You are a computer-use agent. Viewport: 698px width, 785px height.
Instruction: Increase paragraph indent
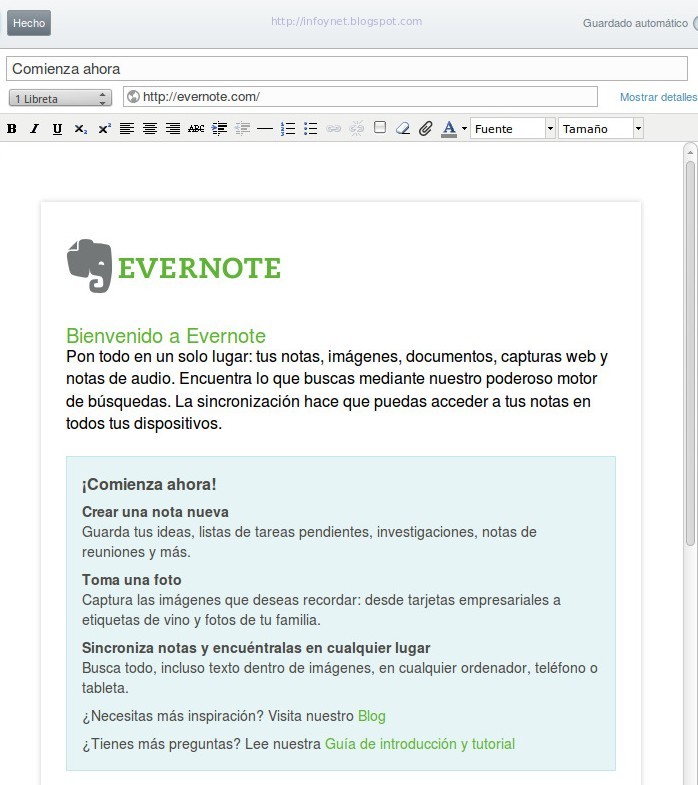click(x=219, y=129)
